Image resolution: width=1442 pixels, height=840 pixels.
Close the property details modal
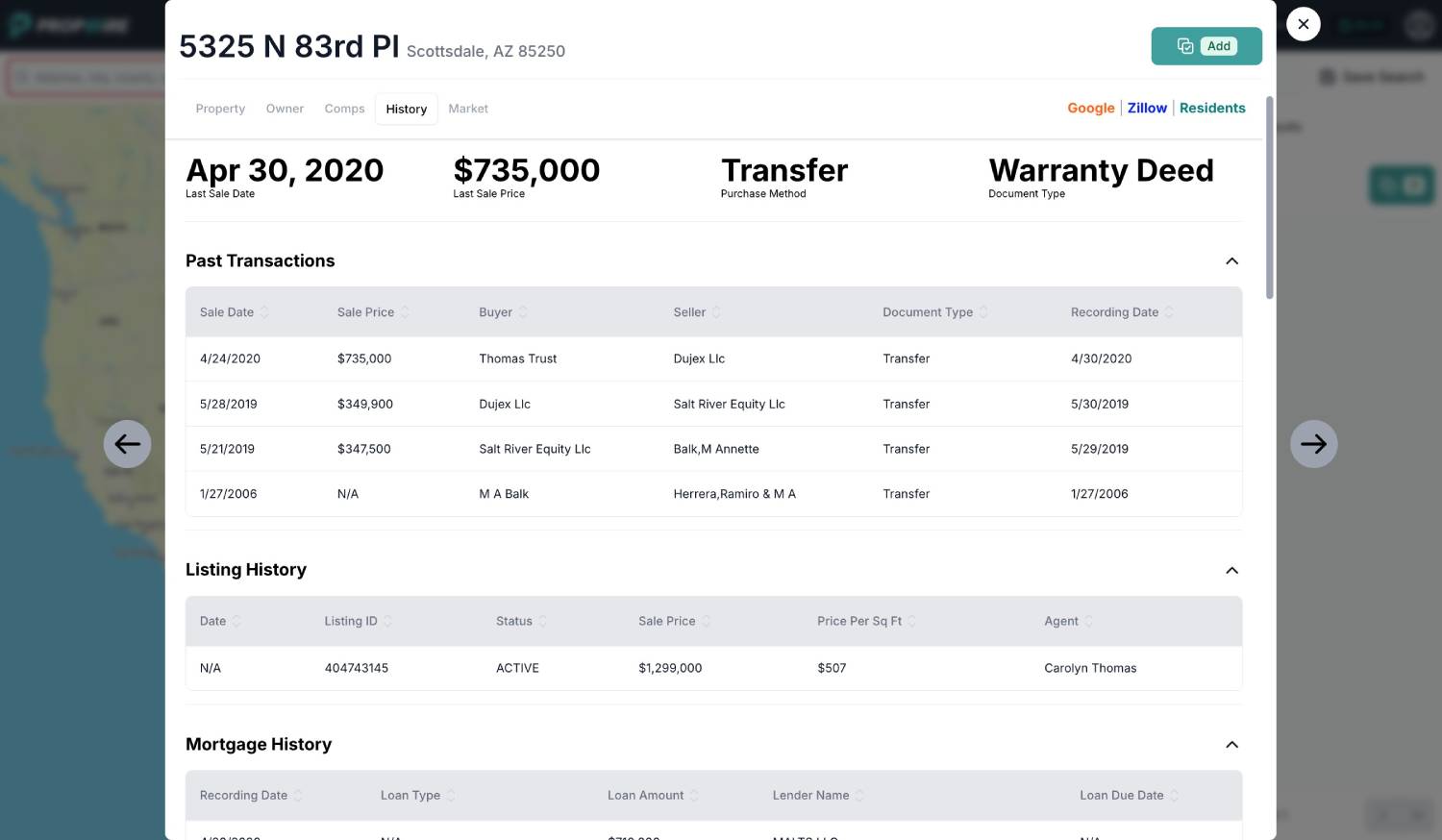[x=1303, y=24]
